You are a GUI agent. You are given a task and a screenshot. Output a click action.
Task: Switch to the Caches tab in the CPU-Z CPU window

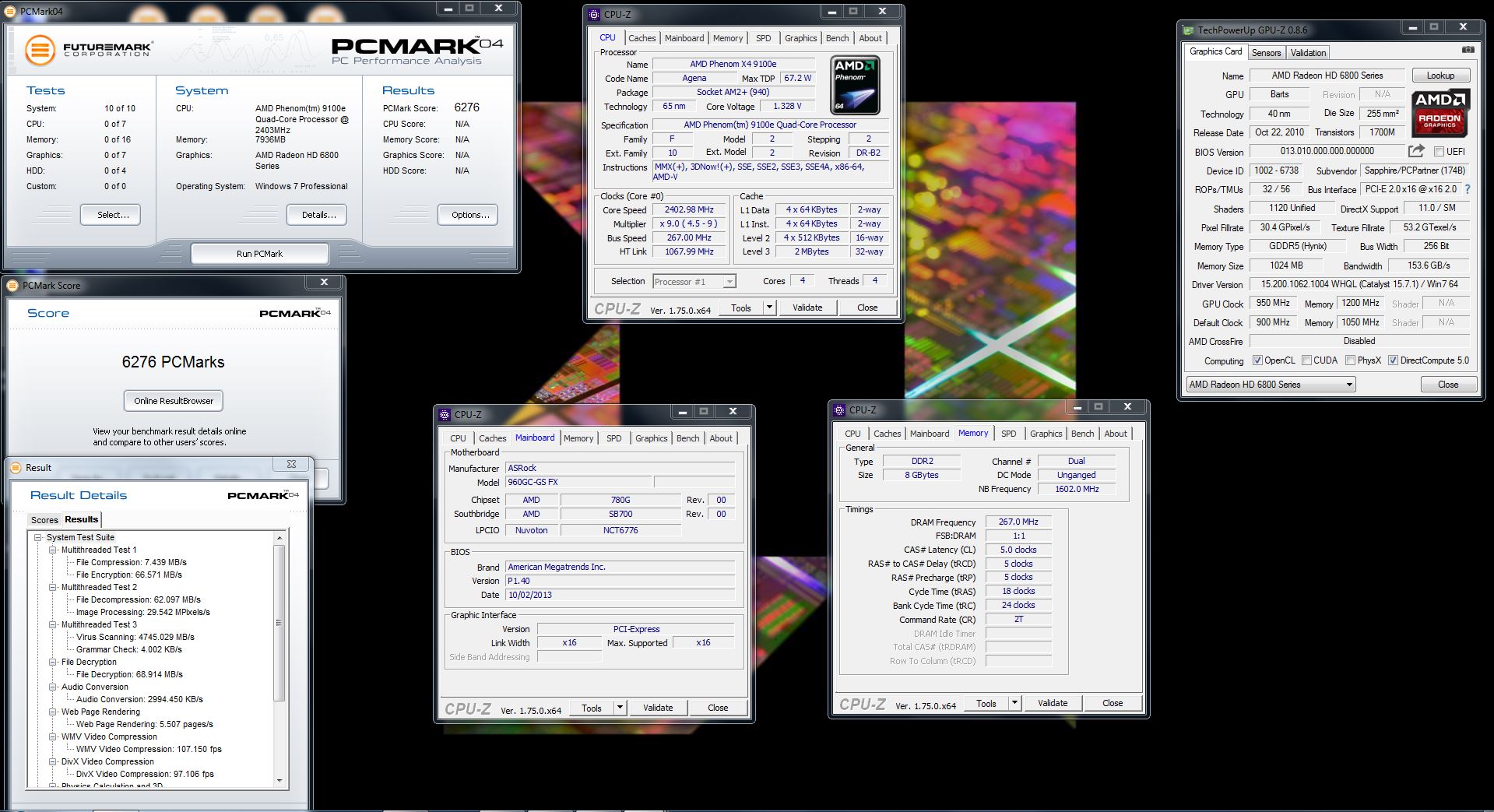tap(642, 38)
